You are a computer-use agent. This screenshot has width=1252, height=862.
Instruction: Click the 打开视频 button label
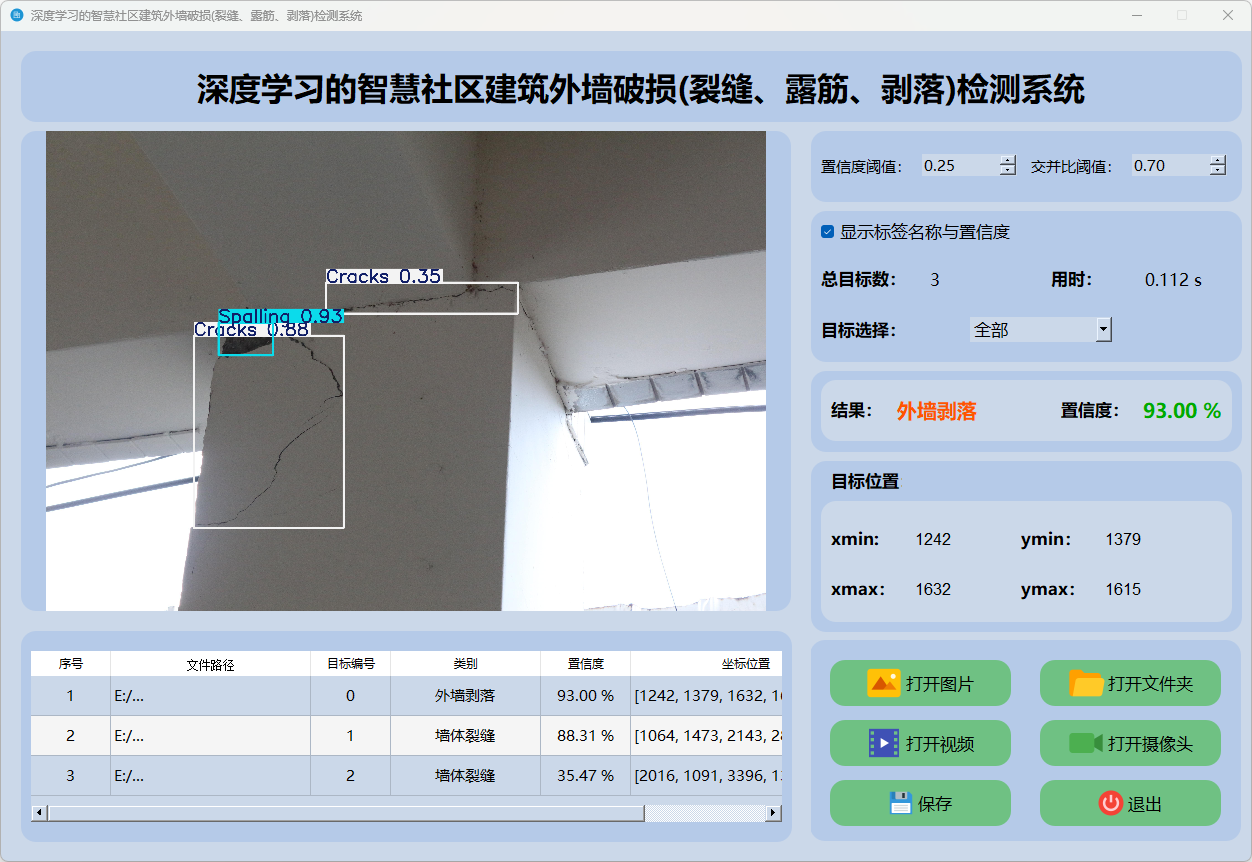pos(940,745)
